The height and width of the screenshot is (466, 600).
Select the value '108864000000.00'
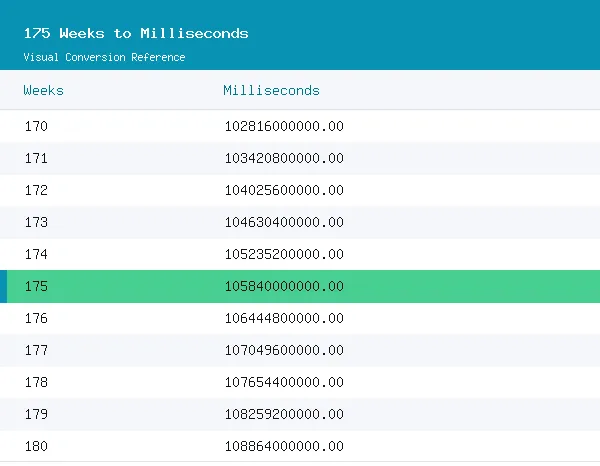[x=284, y=446]
